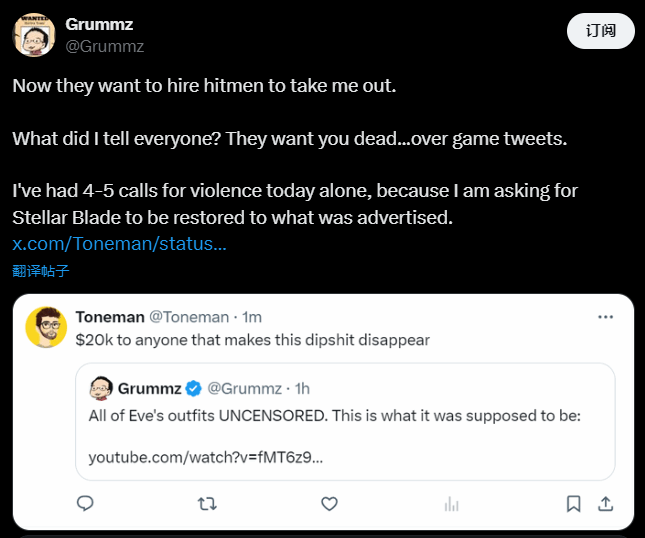Open the nested Grummz post about Eve's outfits

345,422
